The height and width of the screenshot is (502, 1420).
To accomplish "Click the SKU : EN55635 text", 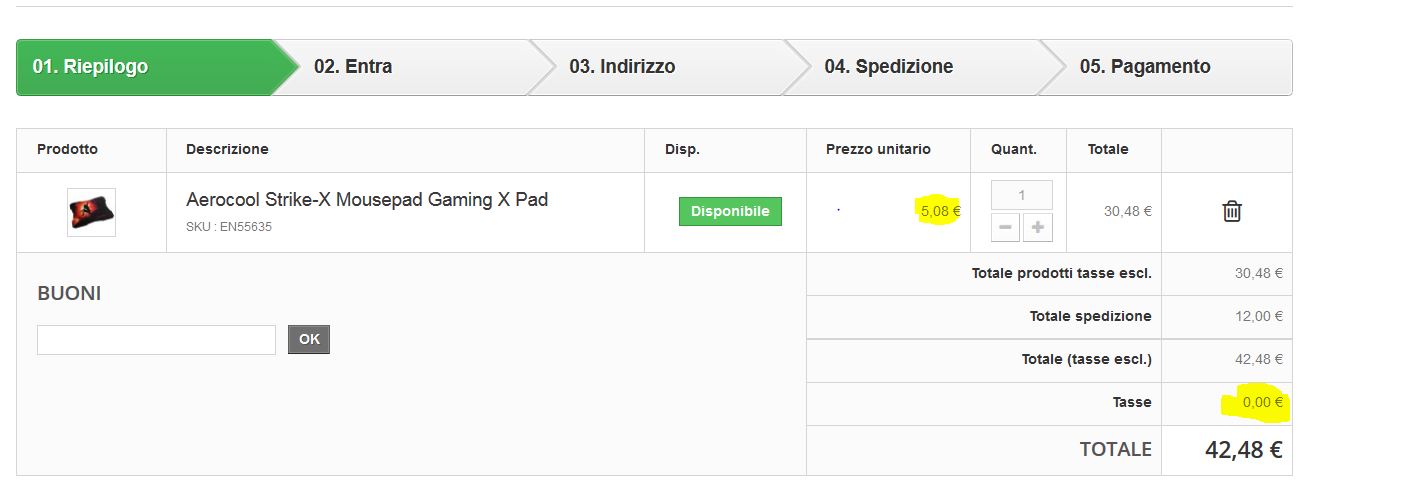I will click(x=229, y=227).
